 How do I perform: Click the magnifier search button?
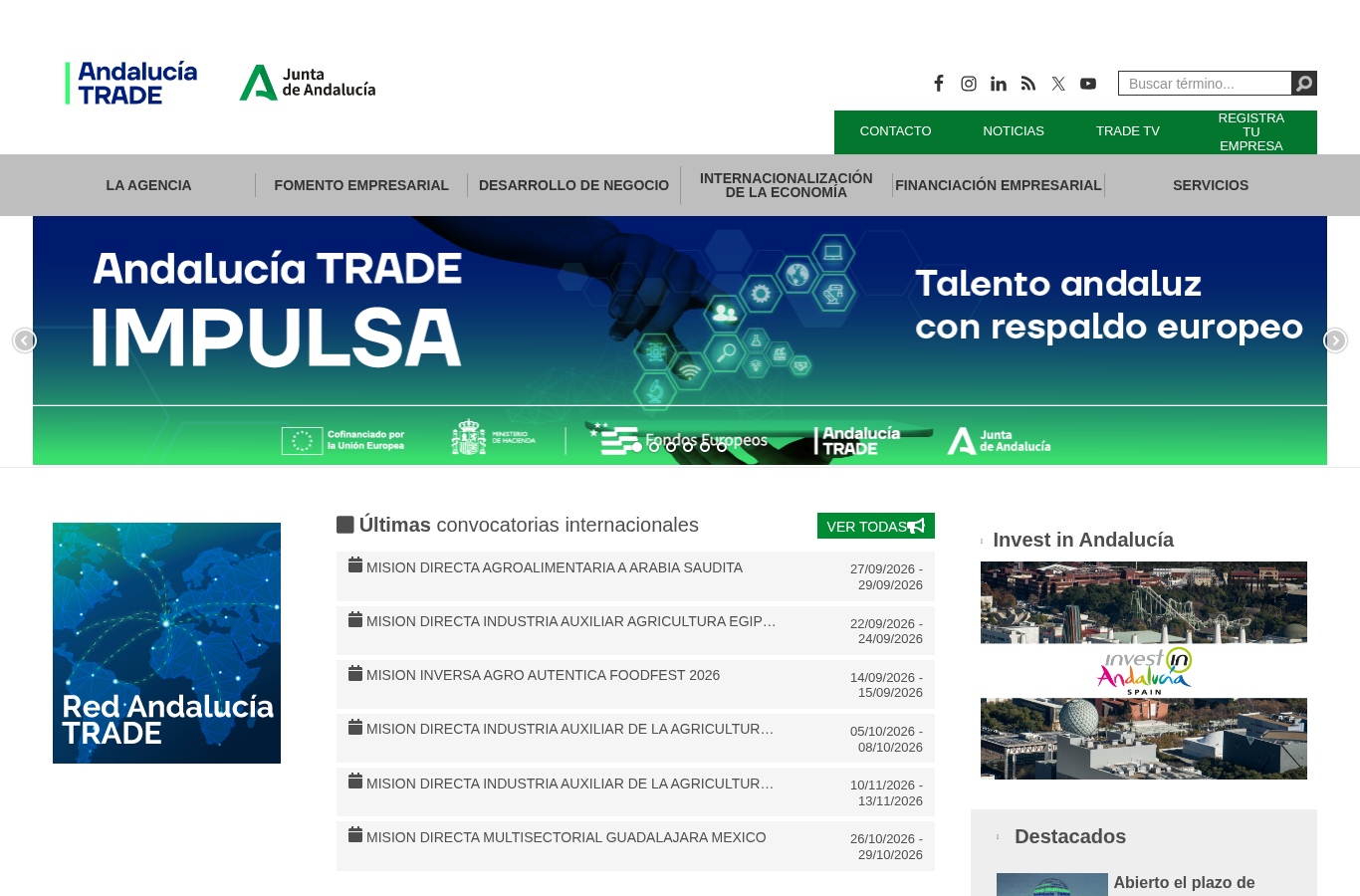pyautogui.click(x=1304, y=84)
